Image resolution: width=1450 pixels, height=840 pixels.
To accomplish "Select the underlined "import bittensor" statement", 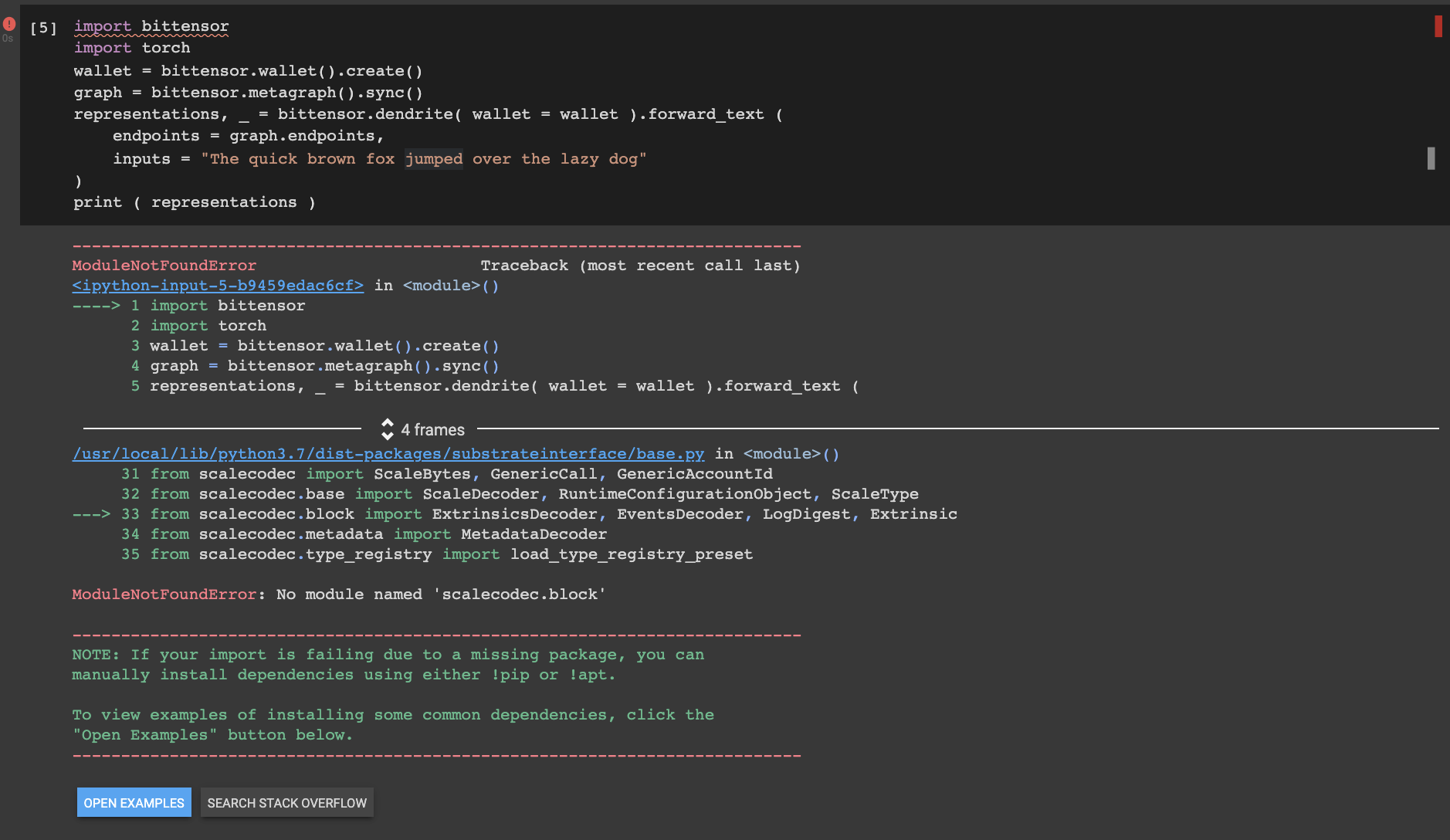I will pyautogui.click(x=151, y=25).
